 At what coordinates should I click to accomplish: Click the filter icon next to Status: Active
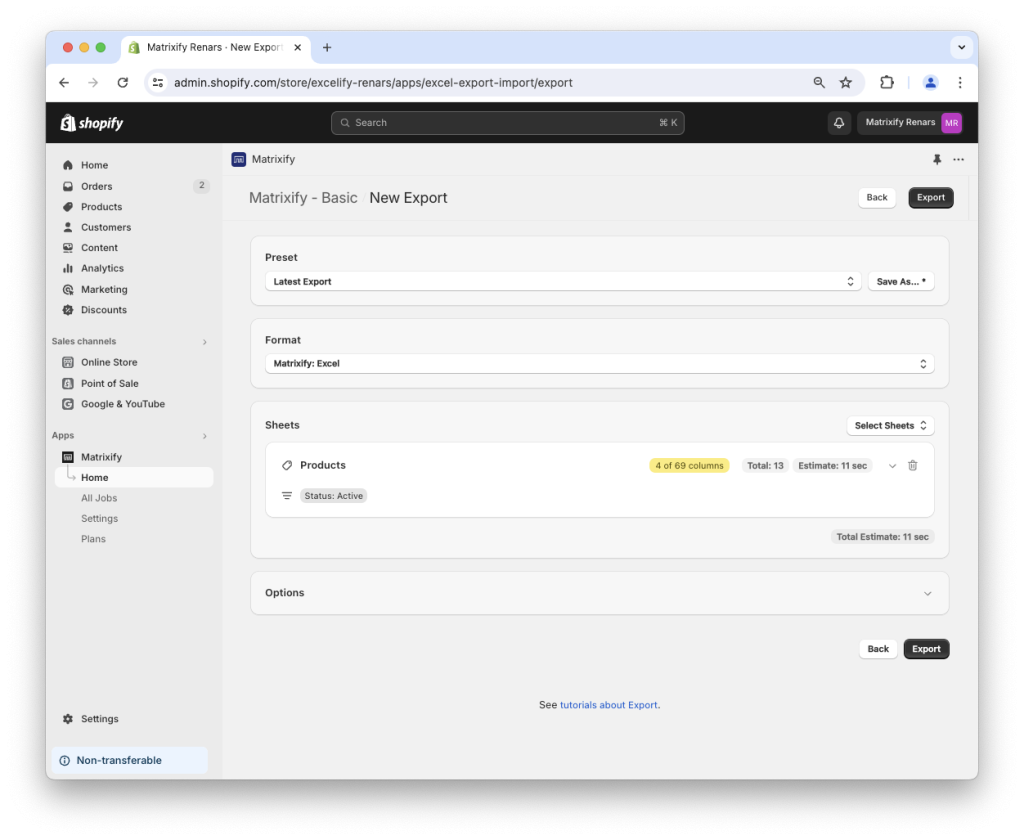click(287, 495)
